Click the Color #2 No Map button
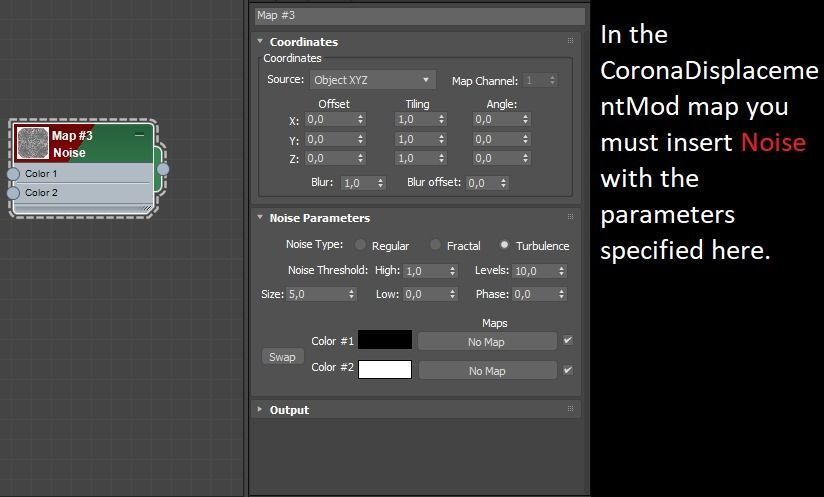This screenshot has height=497, width=824. coord(487,370)
